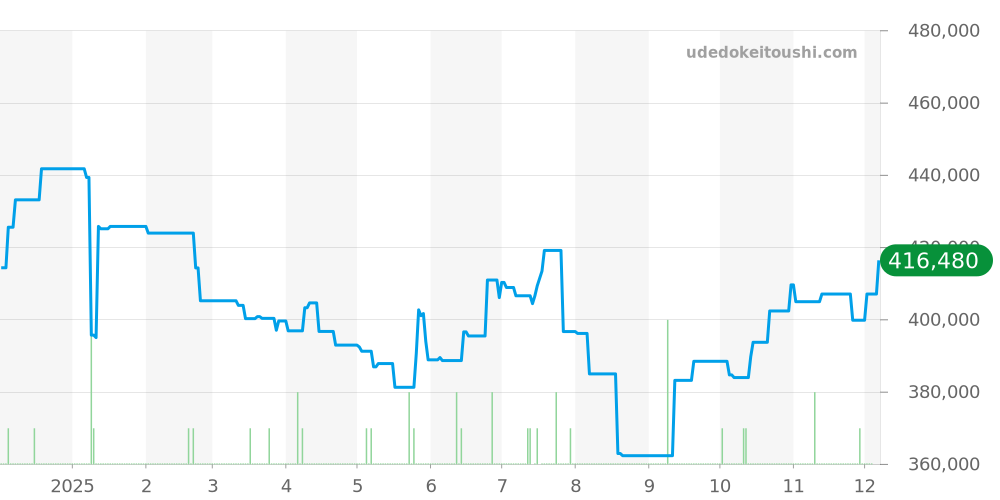Click the 480,000 y-axis label
1000x500 pixels.
(943, 31)
